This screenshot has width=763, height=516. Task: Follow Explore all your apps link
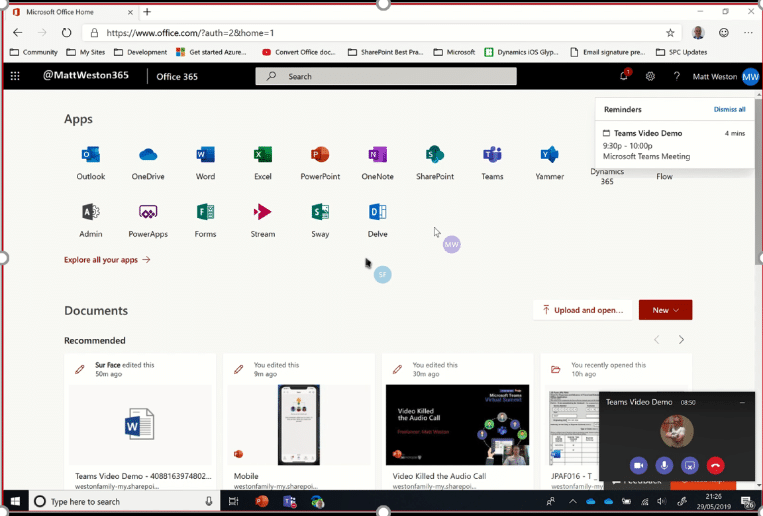(x=107, y=259)
